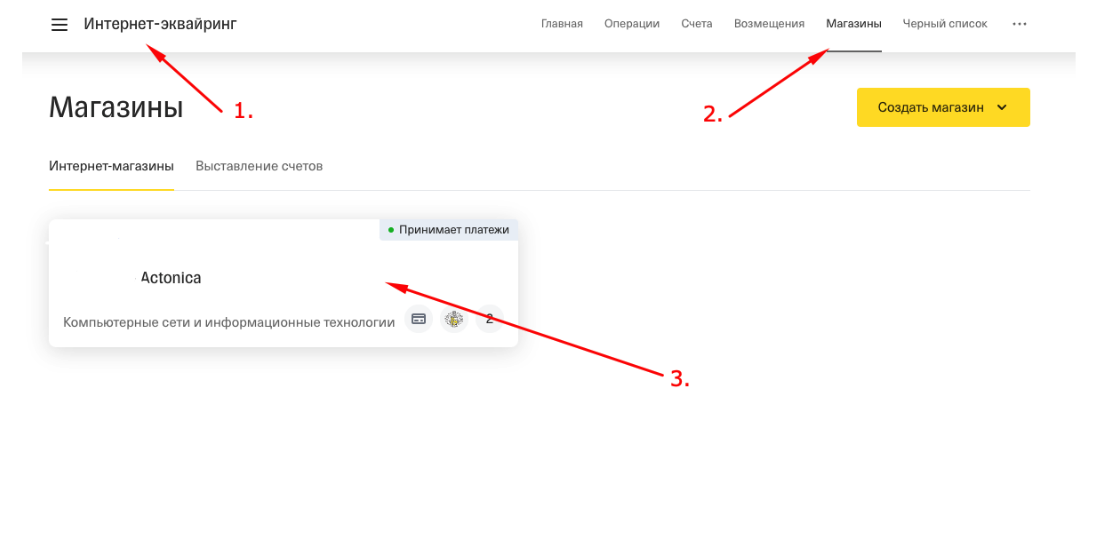This screenshot has width=1104, height=543.
Task: Open the Actonica store name
Action: tap(171, 278)
